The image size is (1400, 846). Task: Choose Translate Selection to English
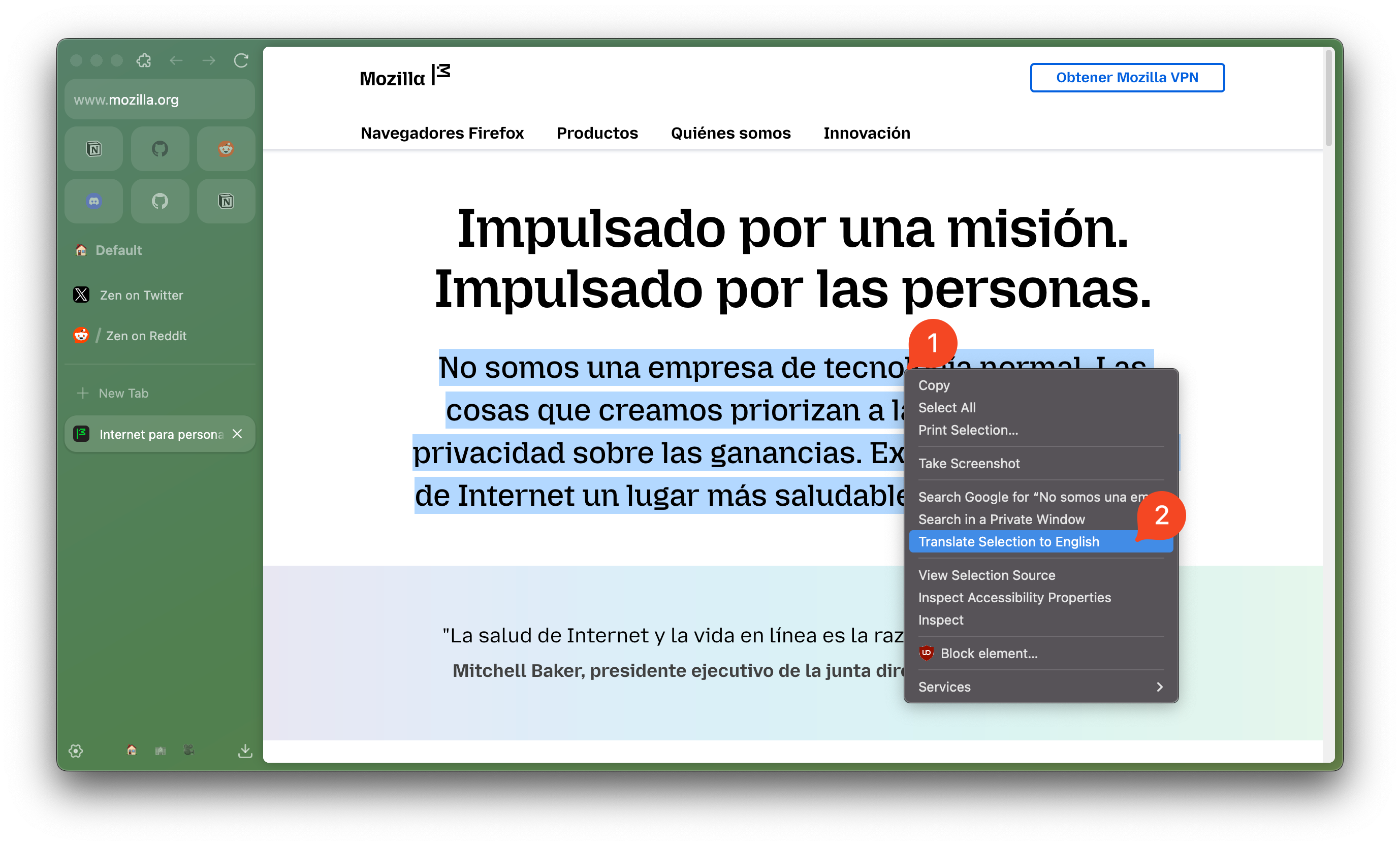pyautogui.click(x=1008, y=541)
